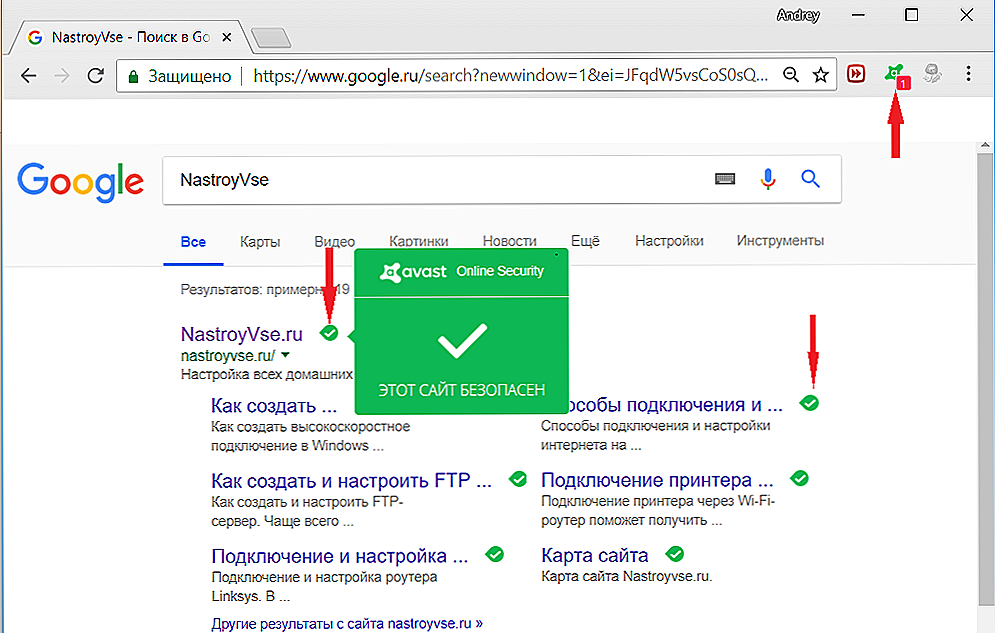995x633 pixels.
Task: Open Как создать и настроить FTP link
Action: coord(351,481)
